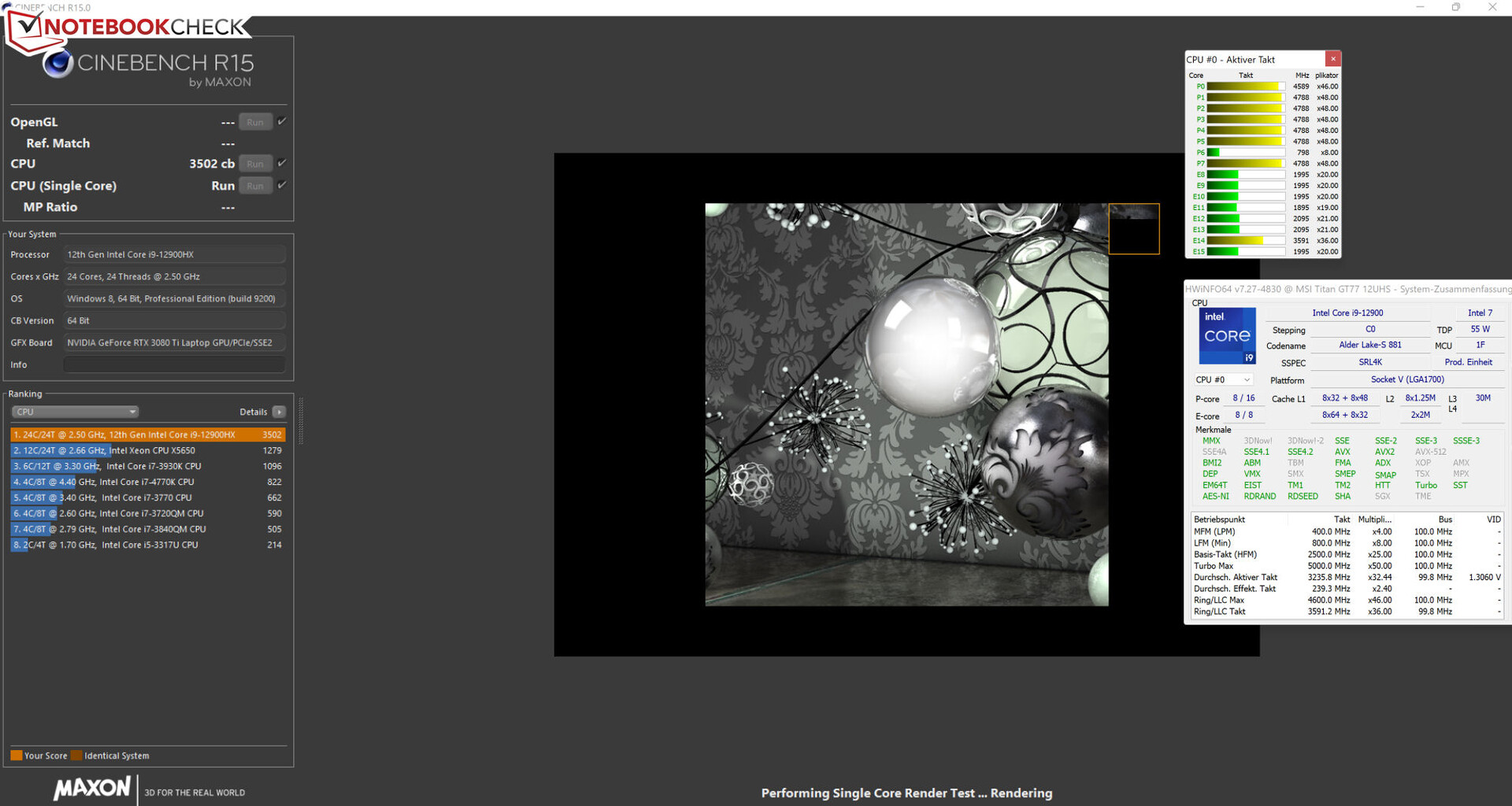Click the Socket V (LGA1700) platform value

point(1407,379)
